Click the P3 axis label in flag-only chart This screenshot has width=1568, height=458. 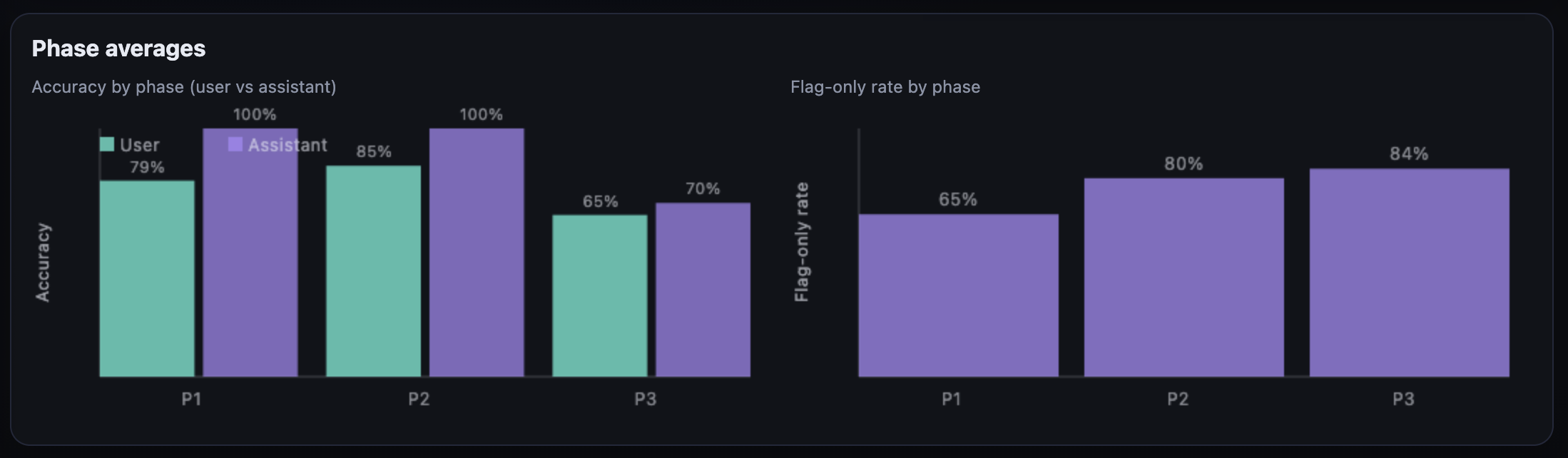1403,399
